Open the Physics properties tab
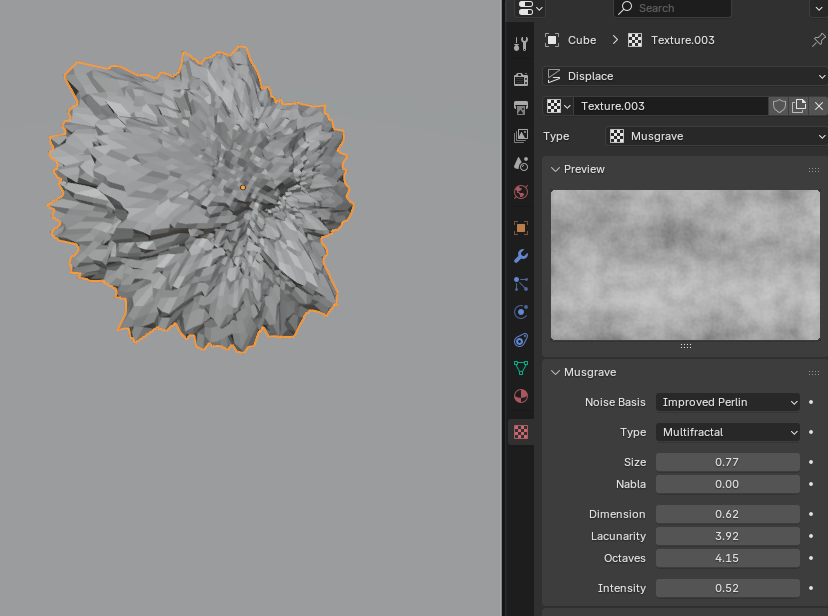Screen dimensions: 828x616 (520, 312)
